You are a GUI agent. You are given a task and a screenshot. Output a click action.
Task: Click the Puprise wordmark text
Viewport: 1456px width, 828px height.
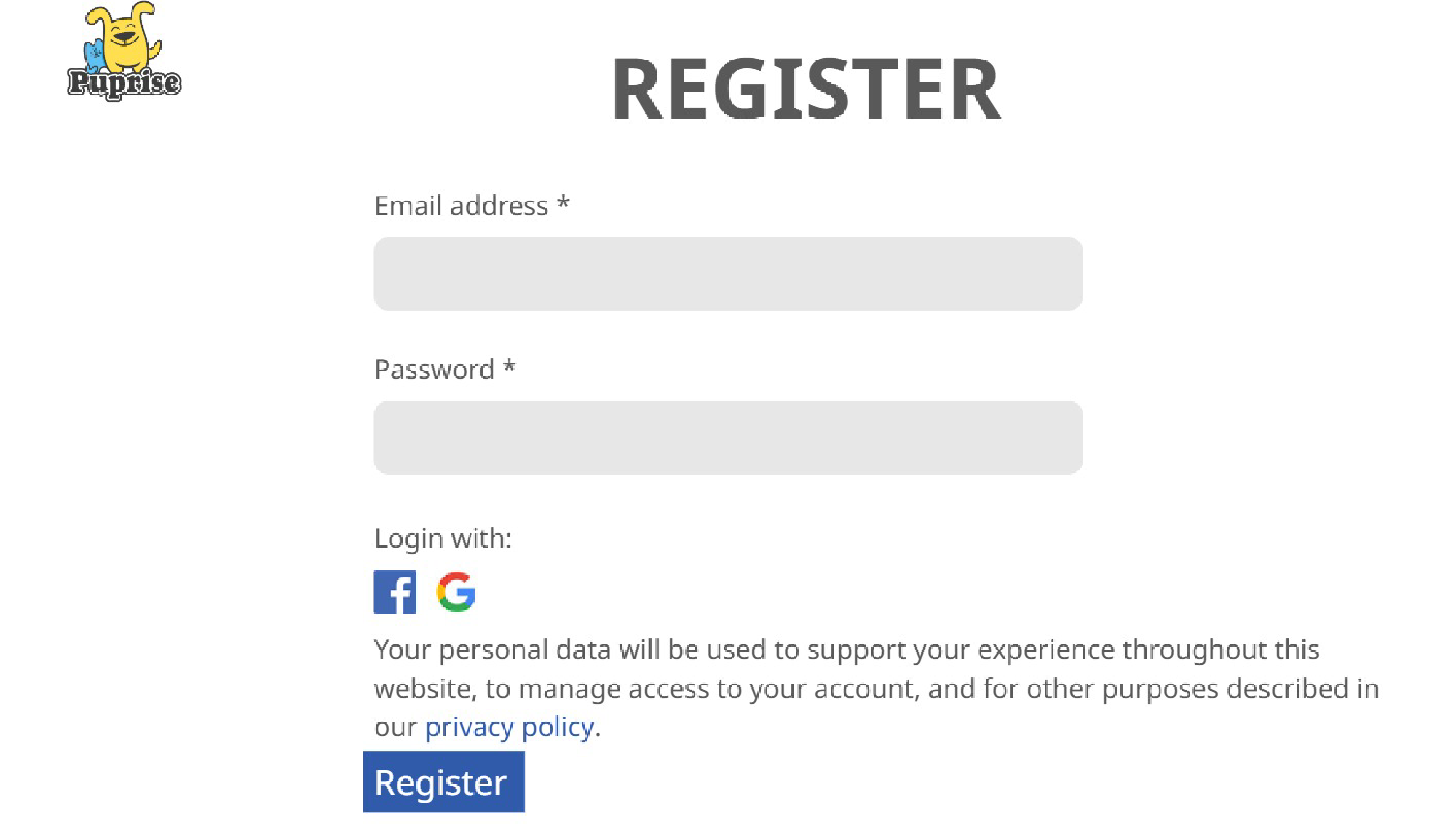pyautogui.click(x=124, y=82)
